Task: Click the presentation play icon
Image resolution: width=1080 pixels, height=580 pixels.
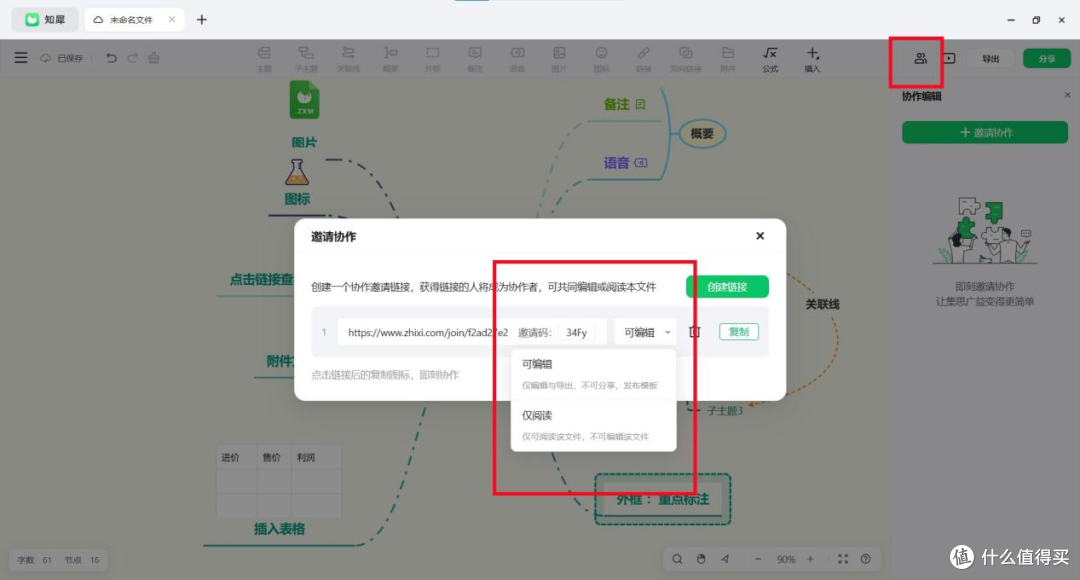Action: click(x=949, y=59)
